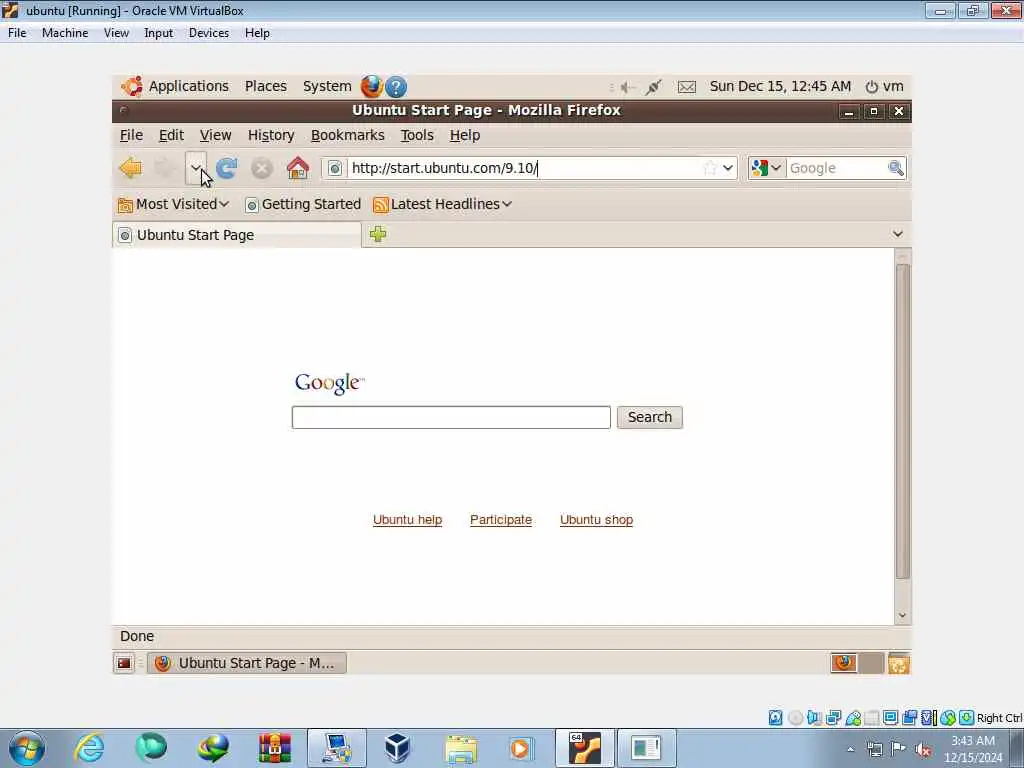This screenshot has width=1024, height=768.
Task: Click the Stop loading icon
Action: click(x=262, y=168)
